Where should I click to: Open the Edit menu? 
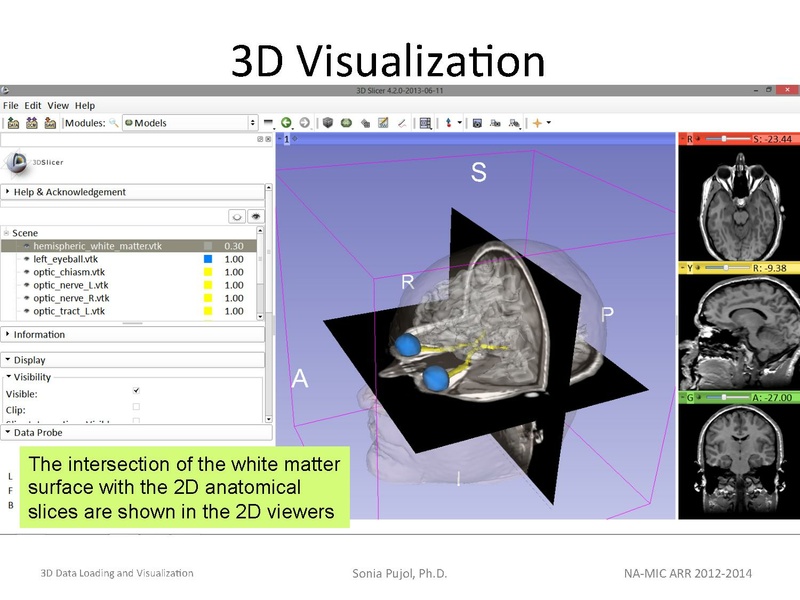click(33, 106)
